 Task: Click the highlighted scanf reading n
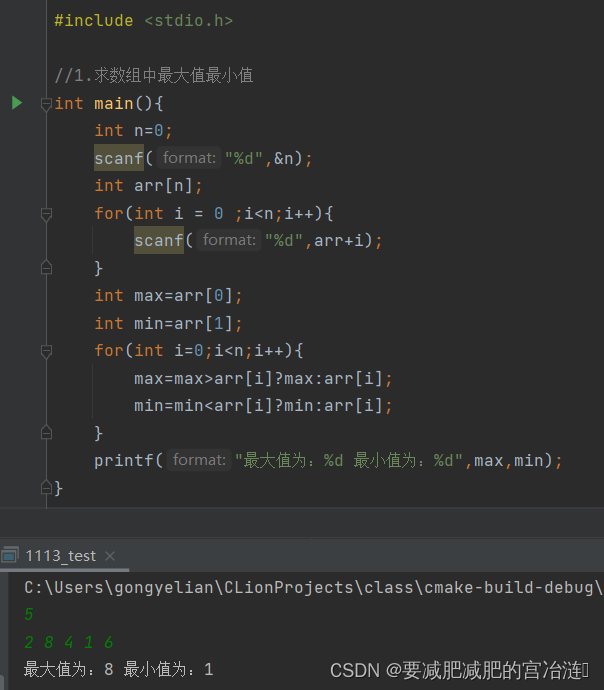coord(119,158)
